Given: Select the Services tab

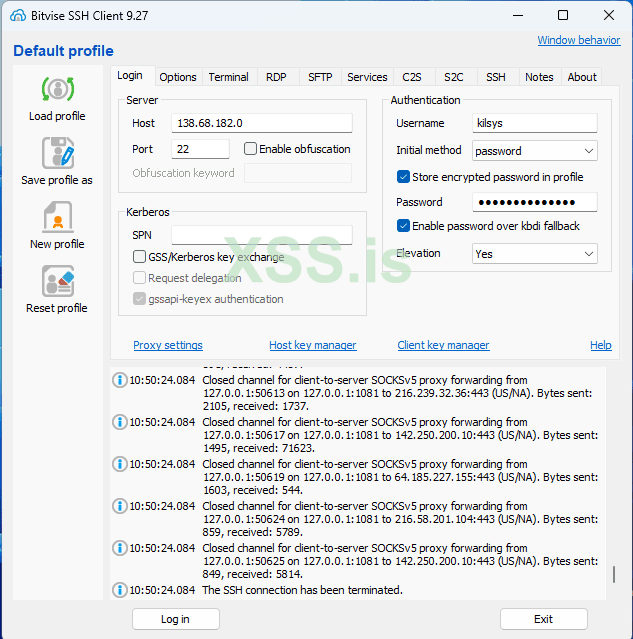Looking at the screenshot, I should (x=367, y=77).
